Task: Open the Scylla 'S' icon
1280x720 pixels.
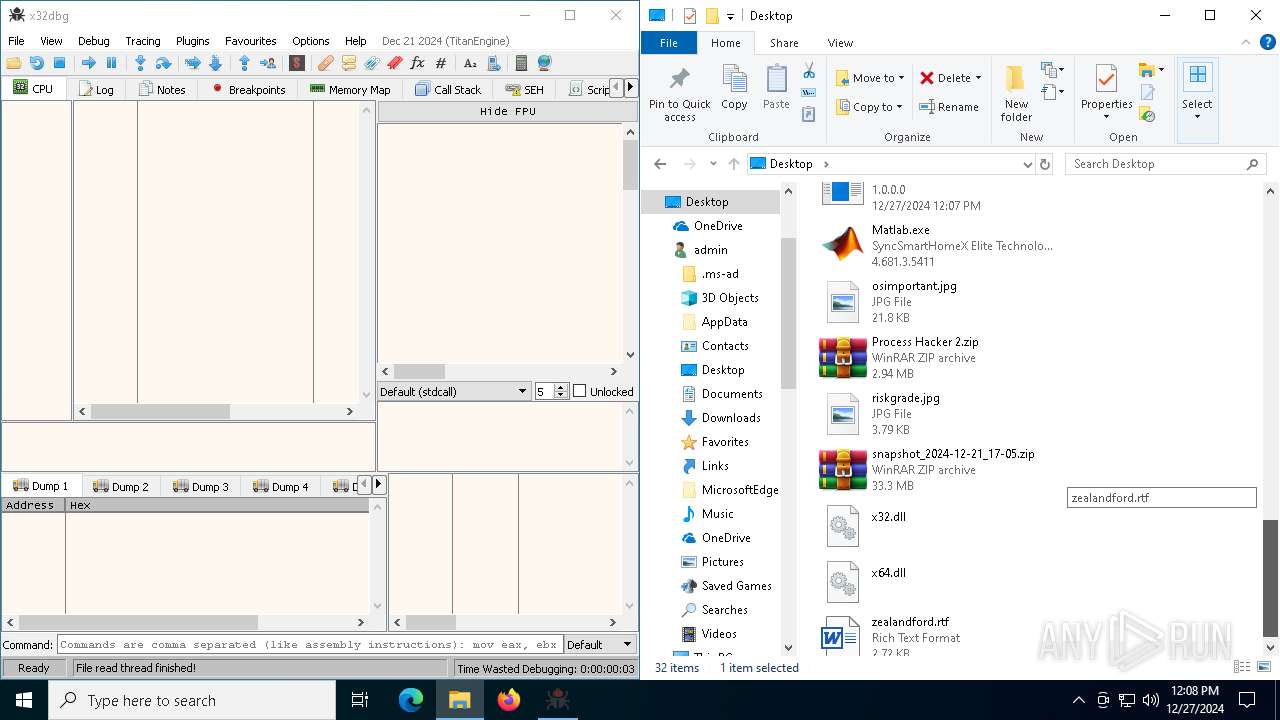Action: tap(297, 63)
